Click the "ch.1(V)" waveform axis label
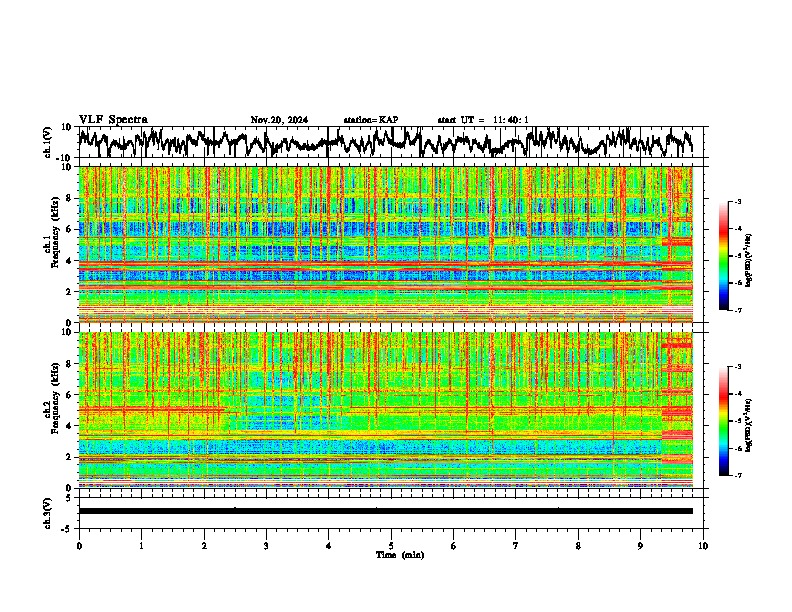 48,142
